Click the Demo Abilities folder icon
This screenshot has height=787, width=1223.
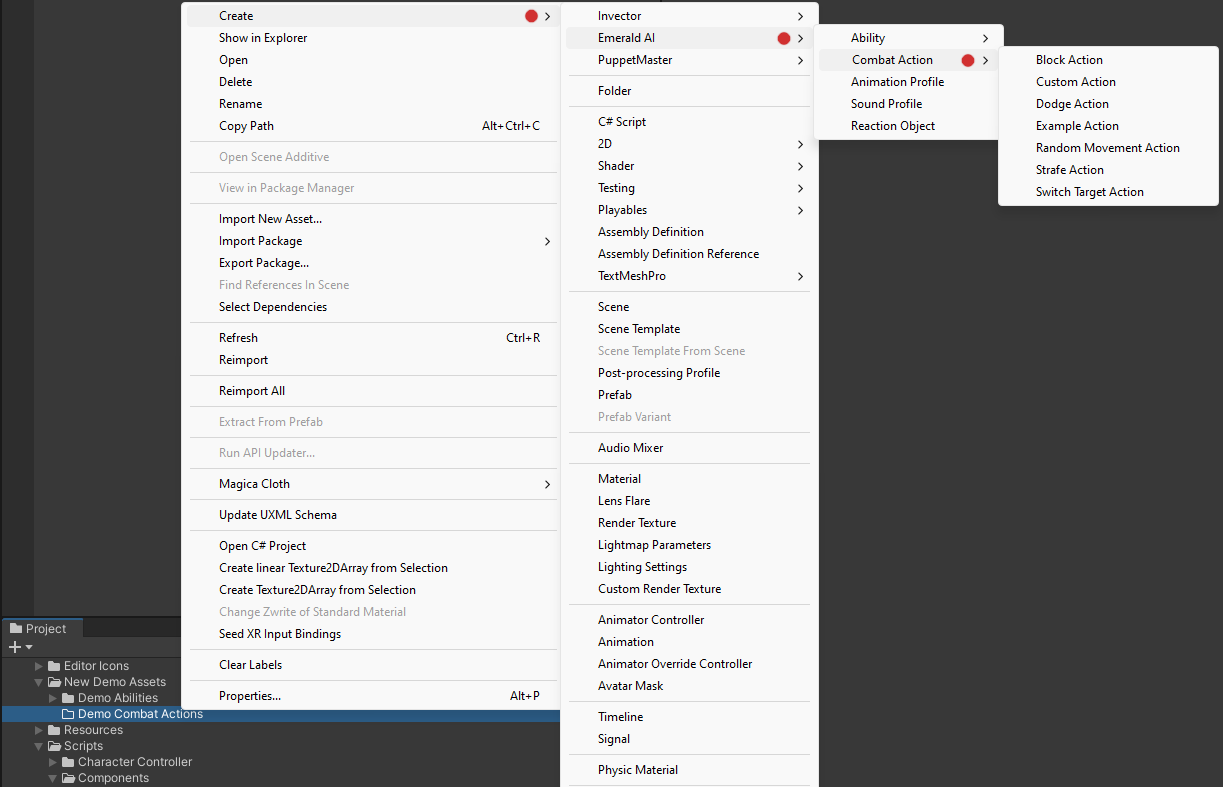69,698
